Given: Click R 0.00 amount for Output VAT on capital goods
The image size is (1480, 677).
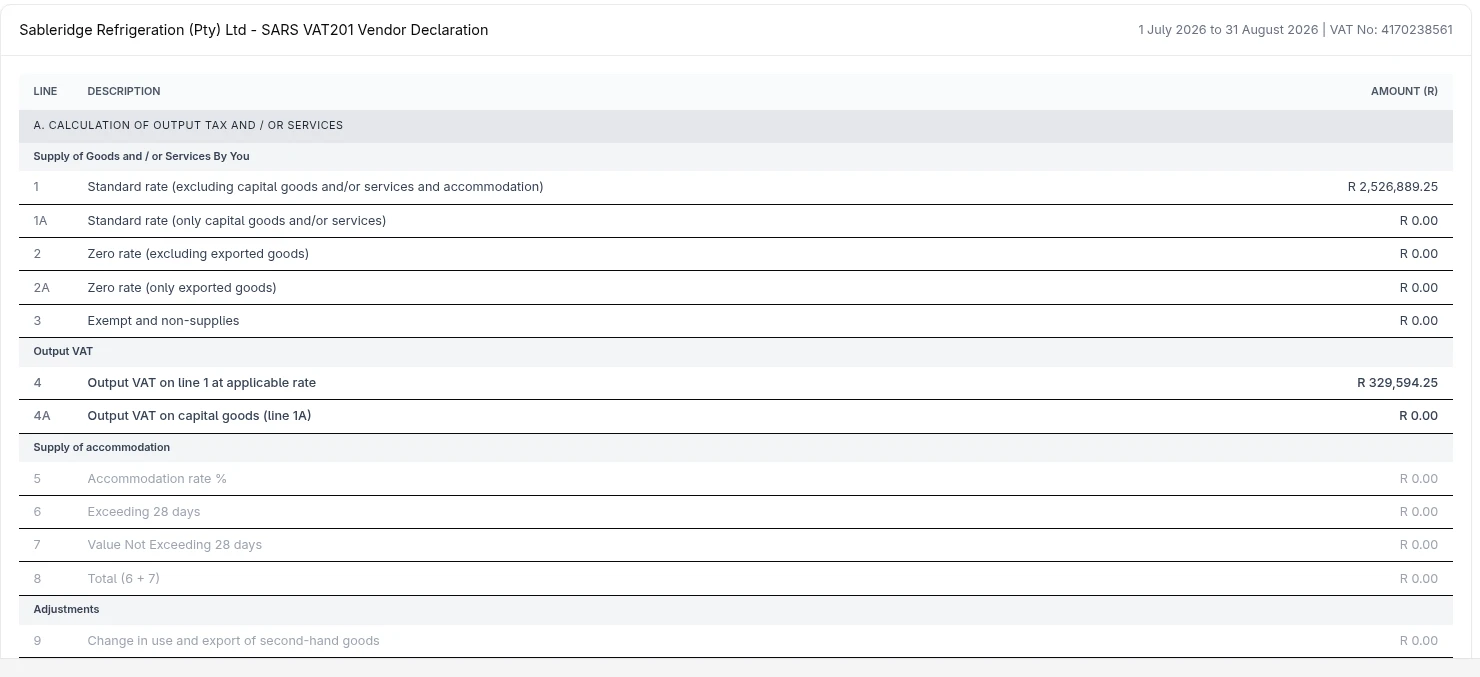Looking at the screenshot, I should coord(1419,416).
